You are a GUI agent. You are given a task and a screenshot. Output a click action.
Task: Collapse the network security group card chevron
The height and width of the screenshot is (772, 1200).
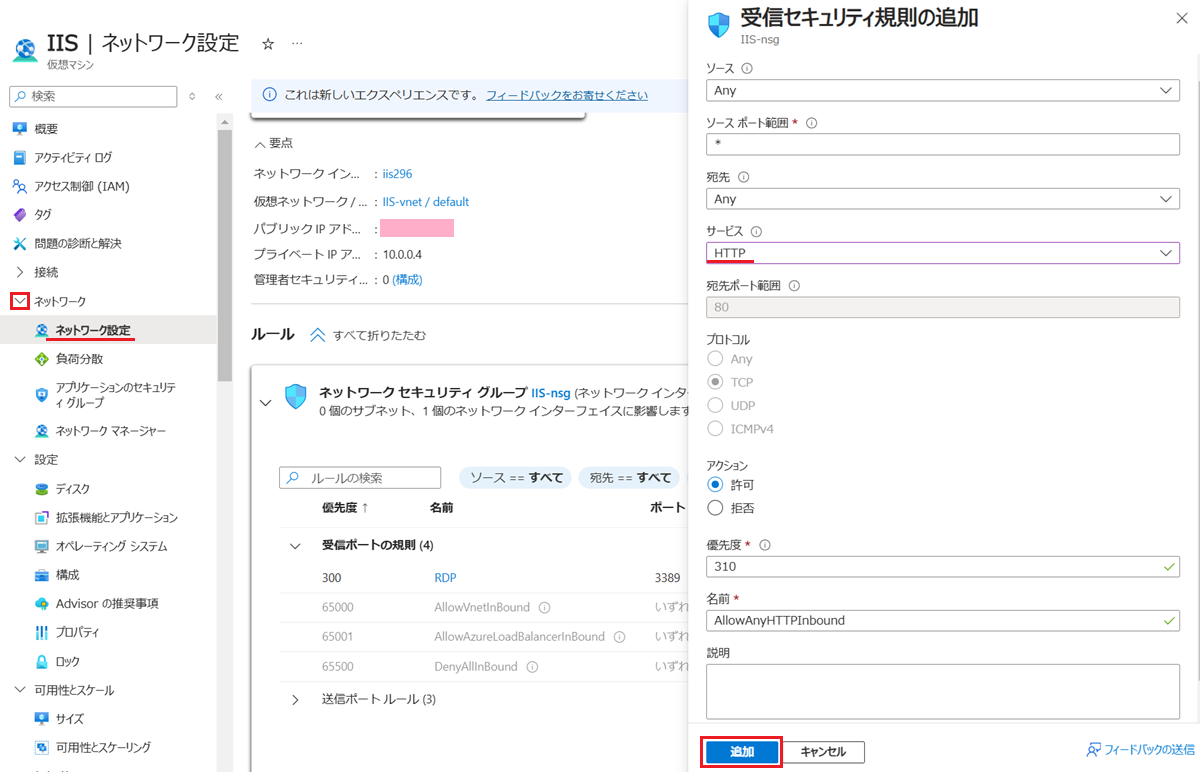pos(265,402)
